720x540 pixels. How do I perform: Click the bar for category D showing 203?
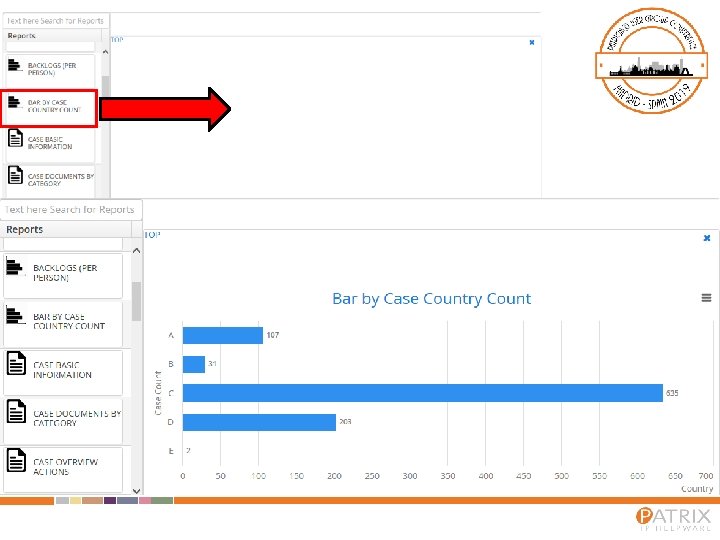tap(259, 422)
